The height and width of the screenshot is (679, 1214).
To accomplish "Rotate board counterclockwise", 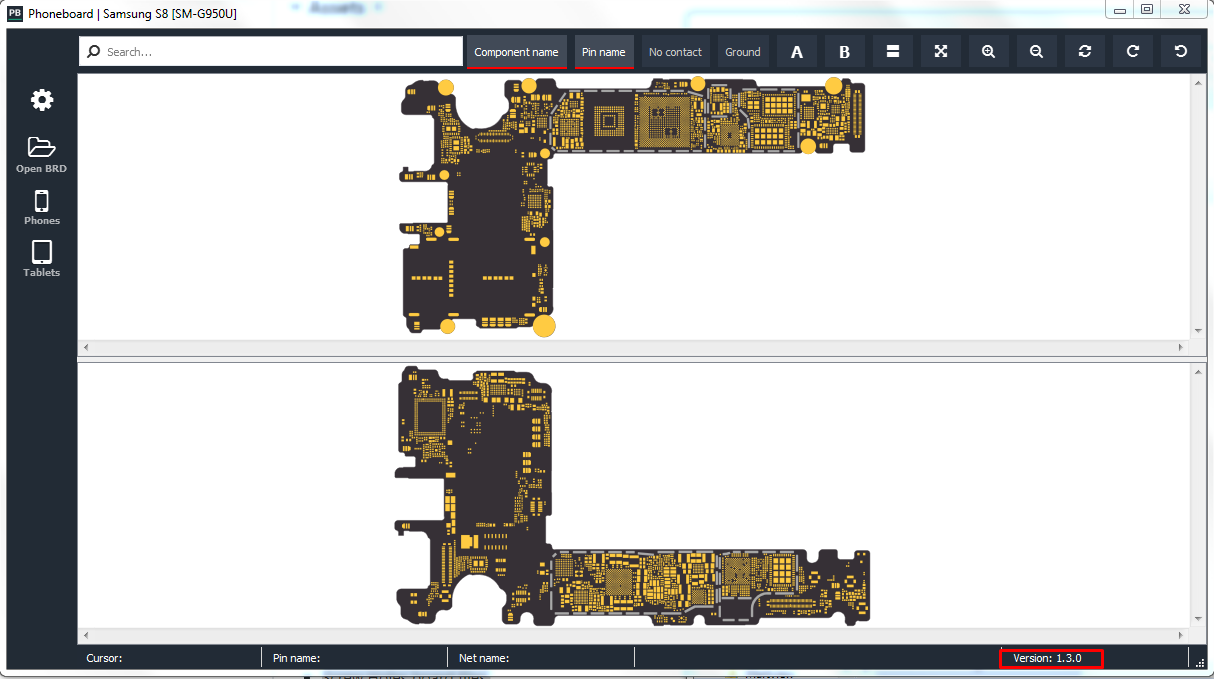I will point(1181,52).
